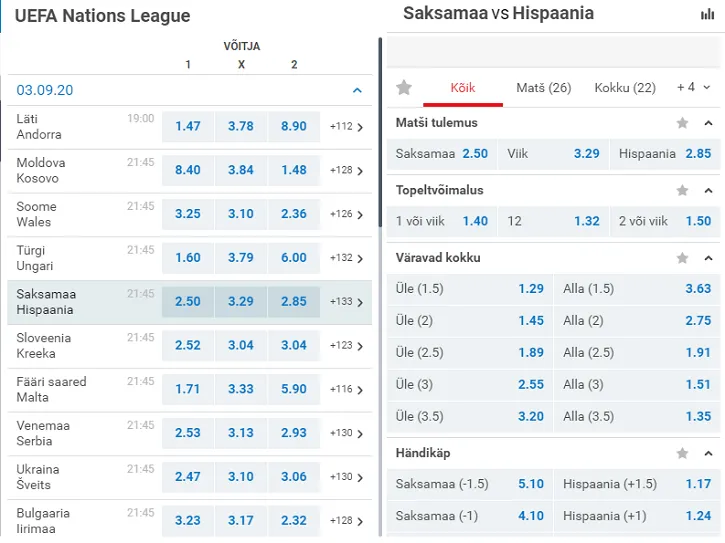This screenshot has height=543, width=725.
Task: Open +132 markets for Türgi–Ungari
Action: (346, 258)
